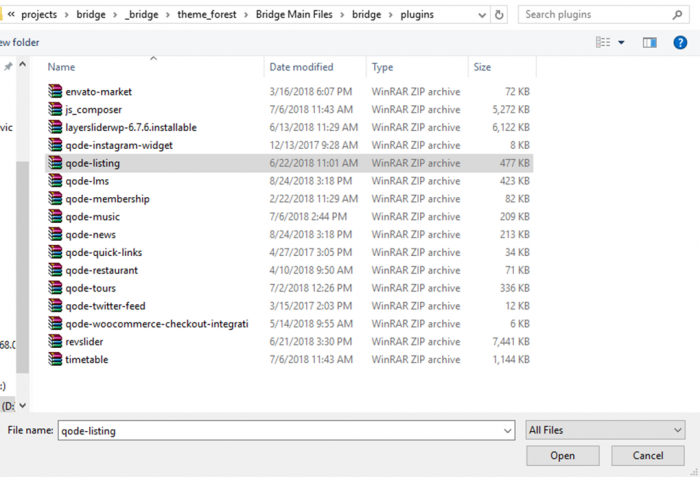This screenshot has height=477, width=700.
Task: Click the qode-news archive icon
Action: [55, 234]
